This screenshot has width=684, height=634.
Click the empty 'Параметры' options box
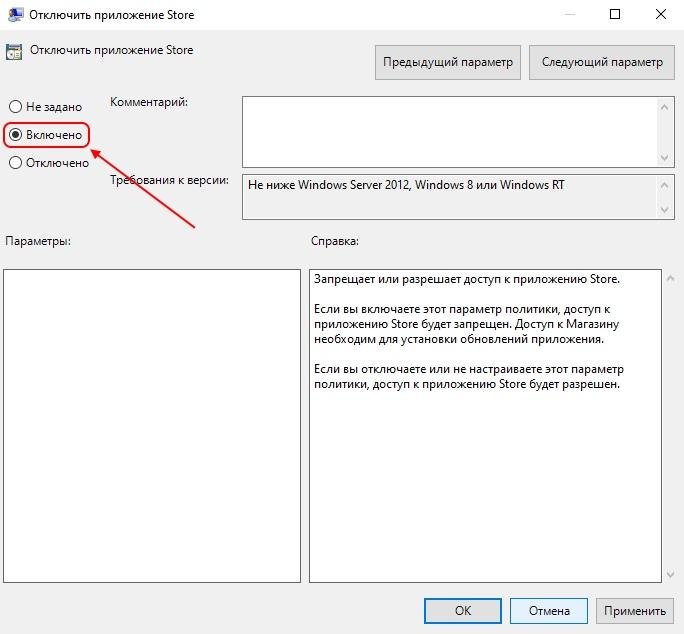(152, 426)
